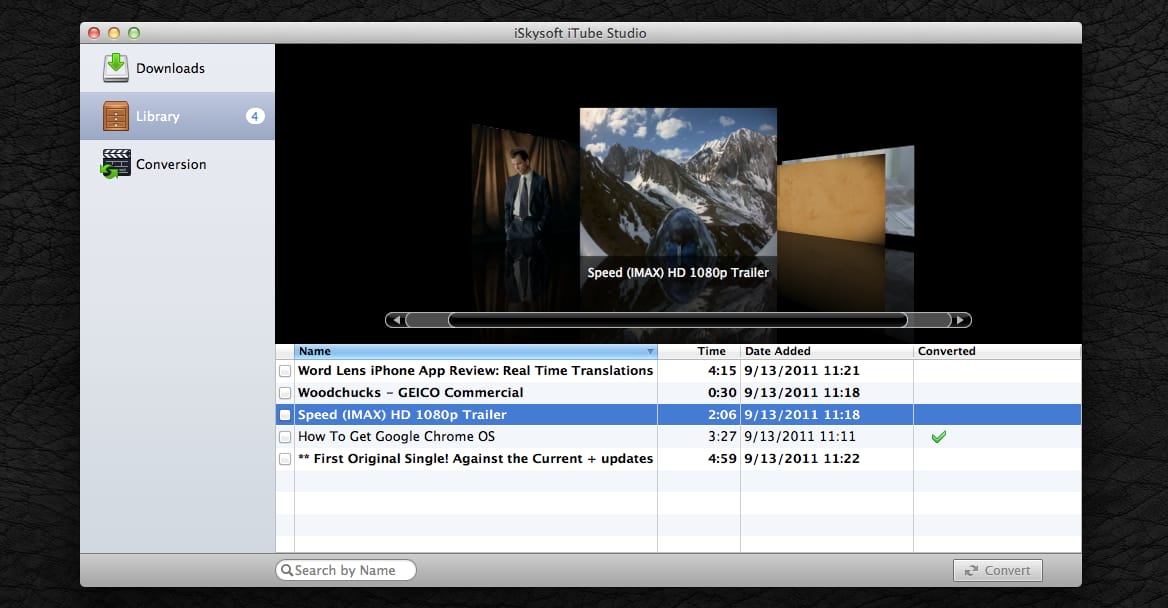This screenshot has height=608, width=1168.
Task: Select row 'Woodchucks - GEICO Commercial'
Action: point(679,393)
